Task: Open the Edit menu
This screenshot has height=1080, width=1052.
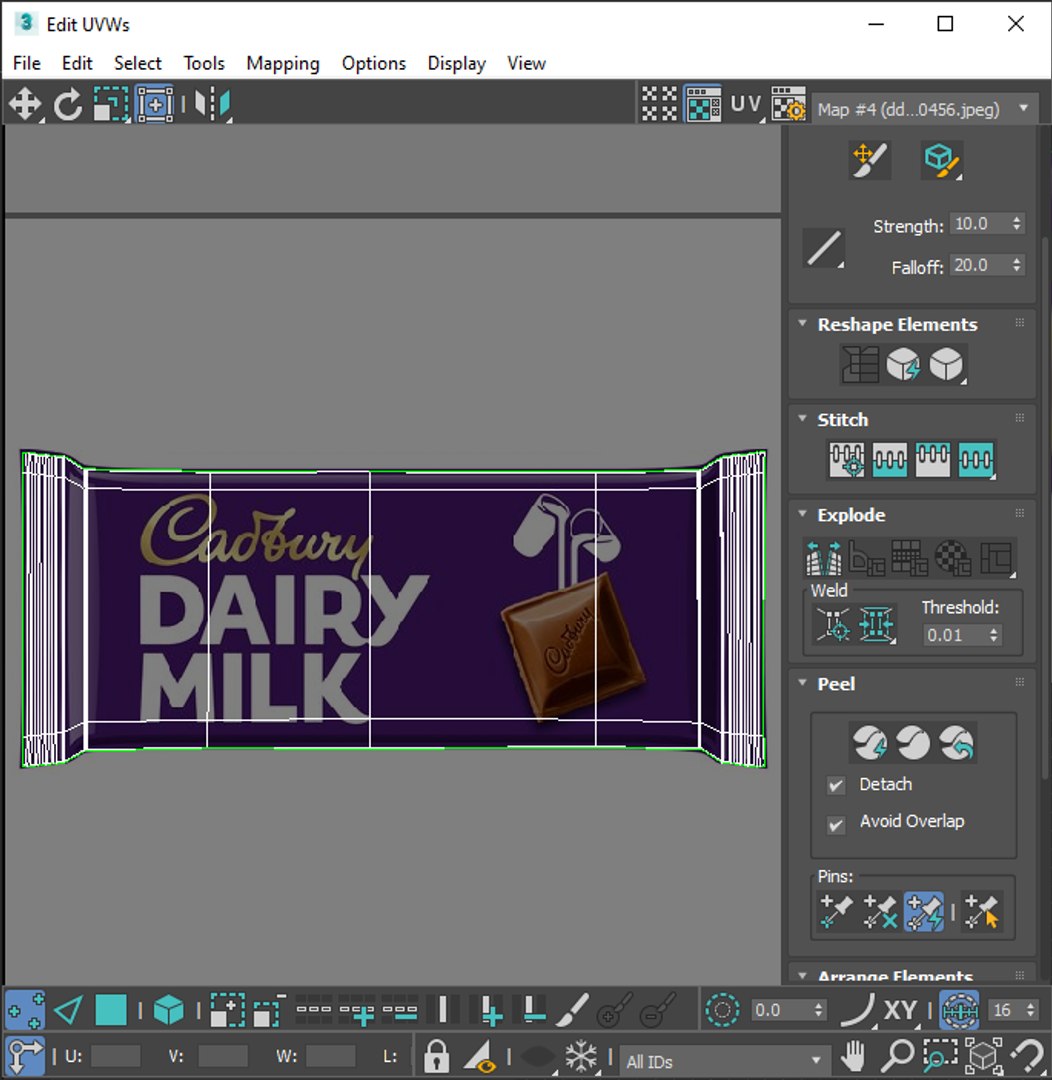Action: pos(77,63)
